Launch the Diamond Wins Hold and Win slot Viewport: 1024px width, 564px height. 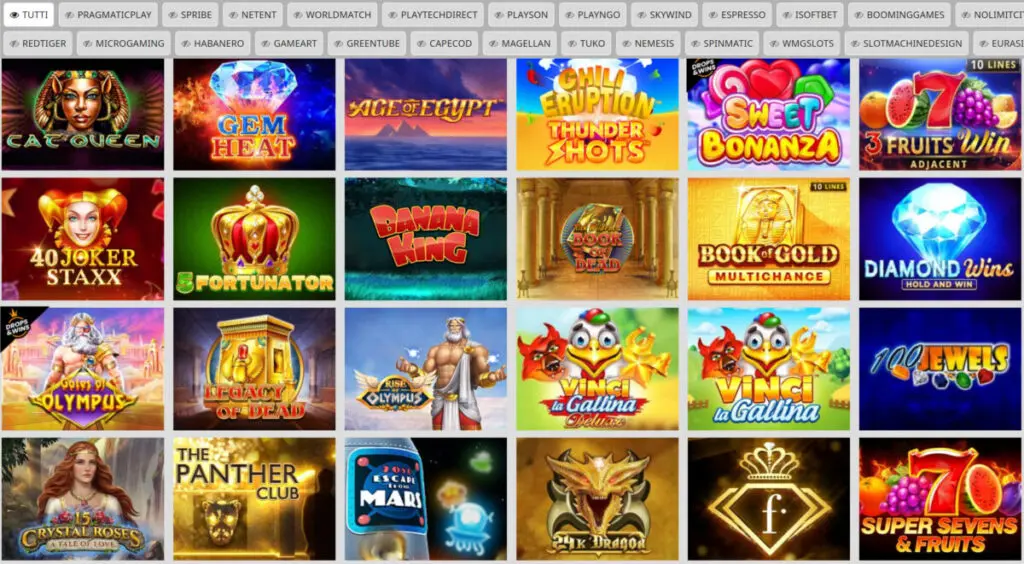(x=940, y=239)
